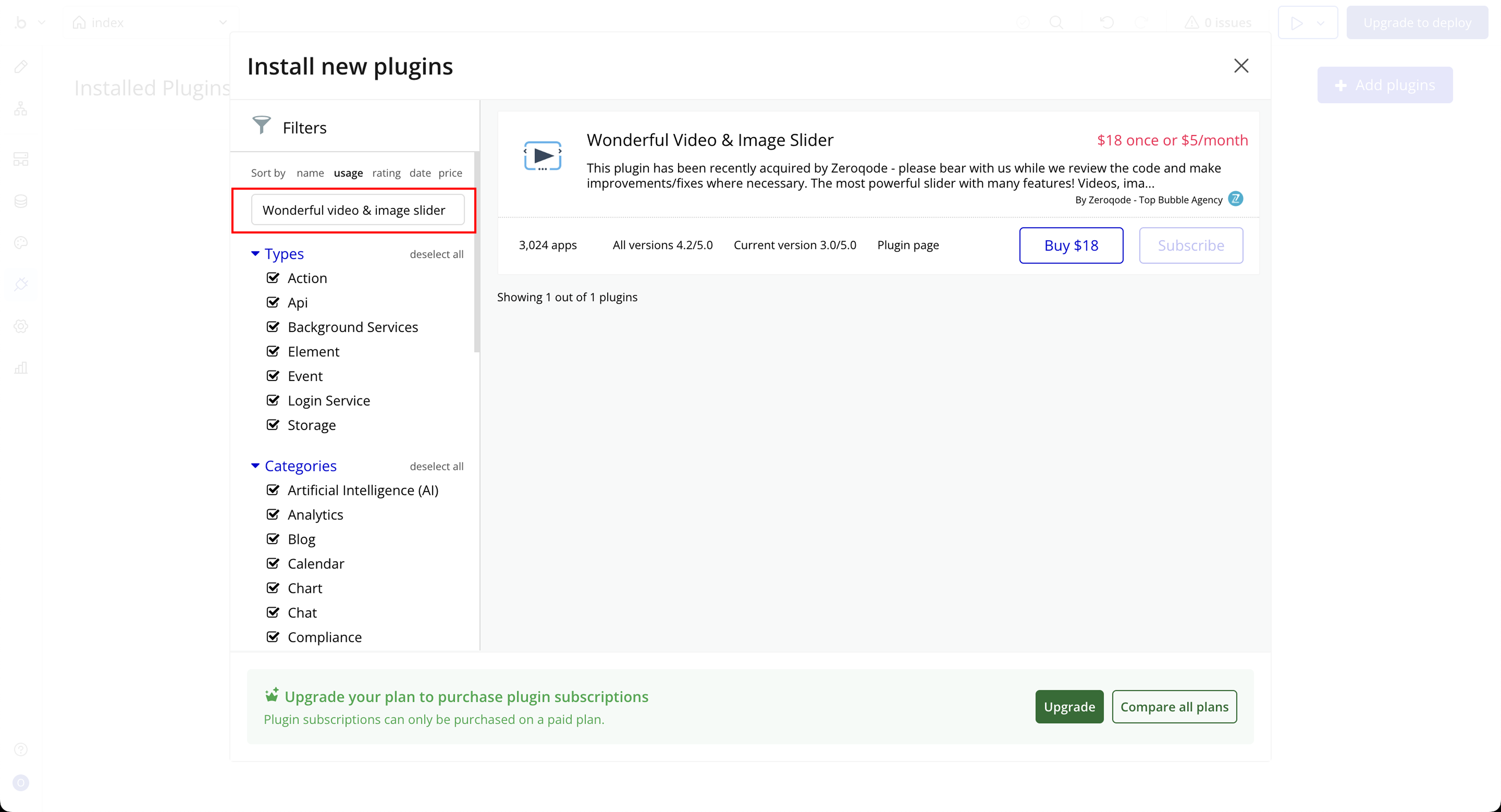Open the Workflow tab icon

coord(21,109)
